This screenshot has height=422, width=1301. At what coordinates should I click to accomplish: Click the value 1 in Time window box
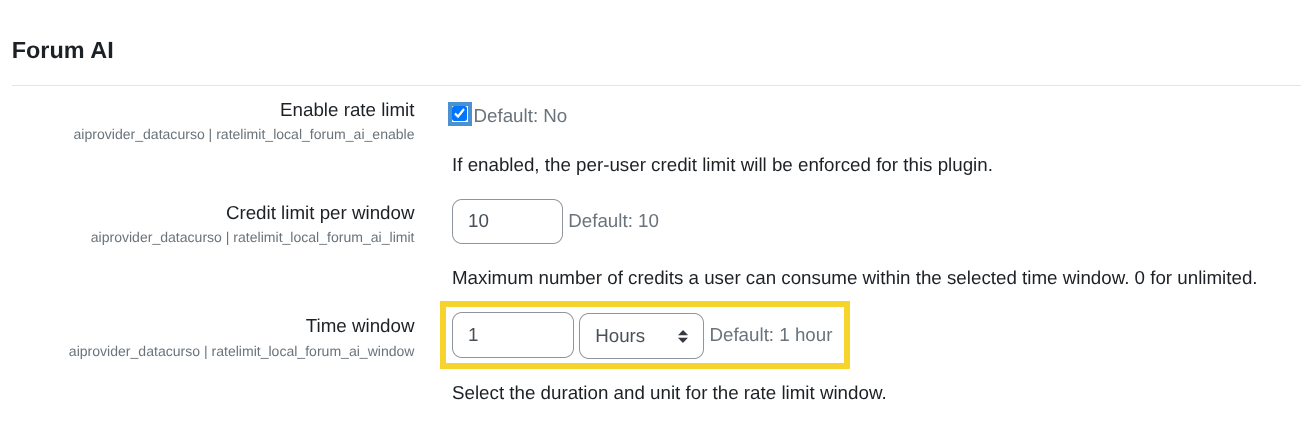click(473, 336)
